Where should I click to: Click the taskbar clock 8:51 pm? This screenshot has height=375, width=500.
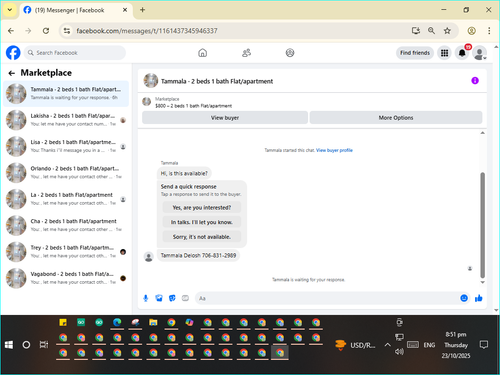[456, 334]
